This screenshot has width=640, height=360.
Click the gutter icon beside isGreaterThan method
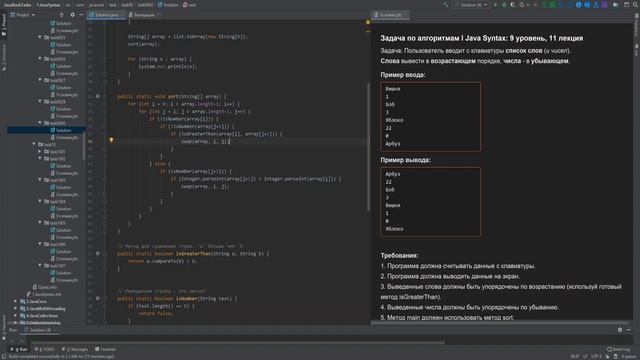pos(98,253)
